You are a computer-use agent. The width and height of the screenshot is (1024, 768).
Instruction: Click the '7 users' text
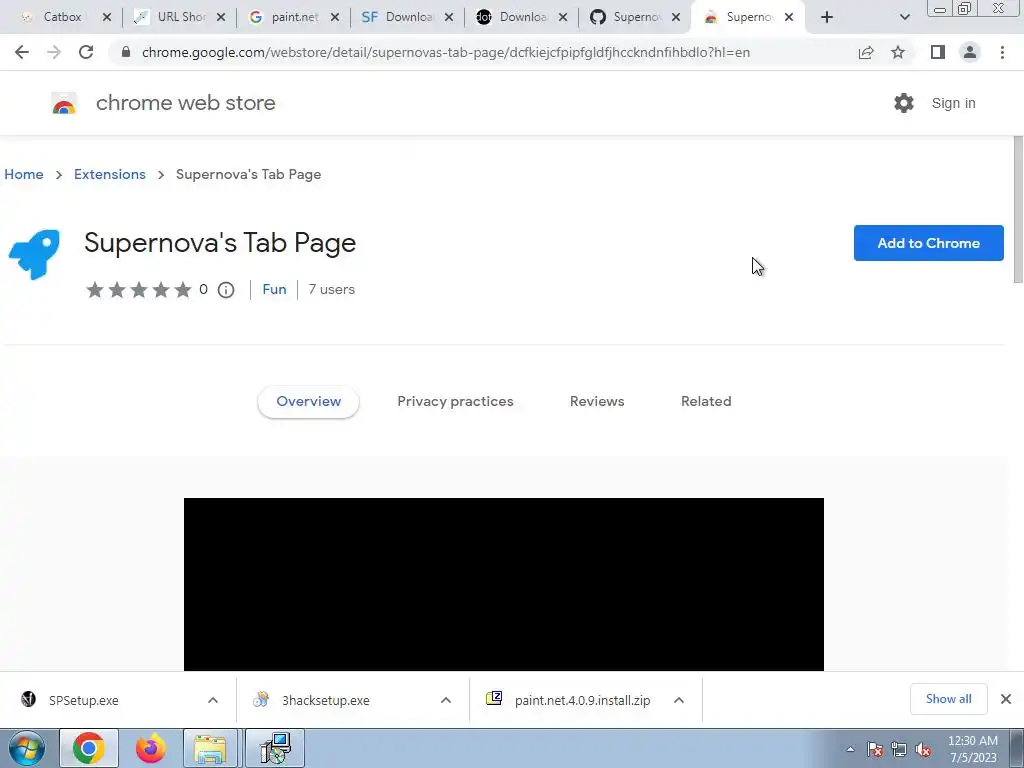coord(332,289)
